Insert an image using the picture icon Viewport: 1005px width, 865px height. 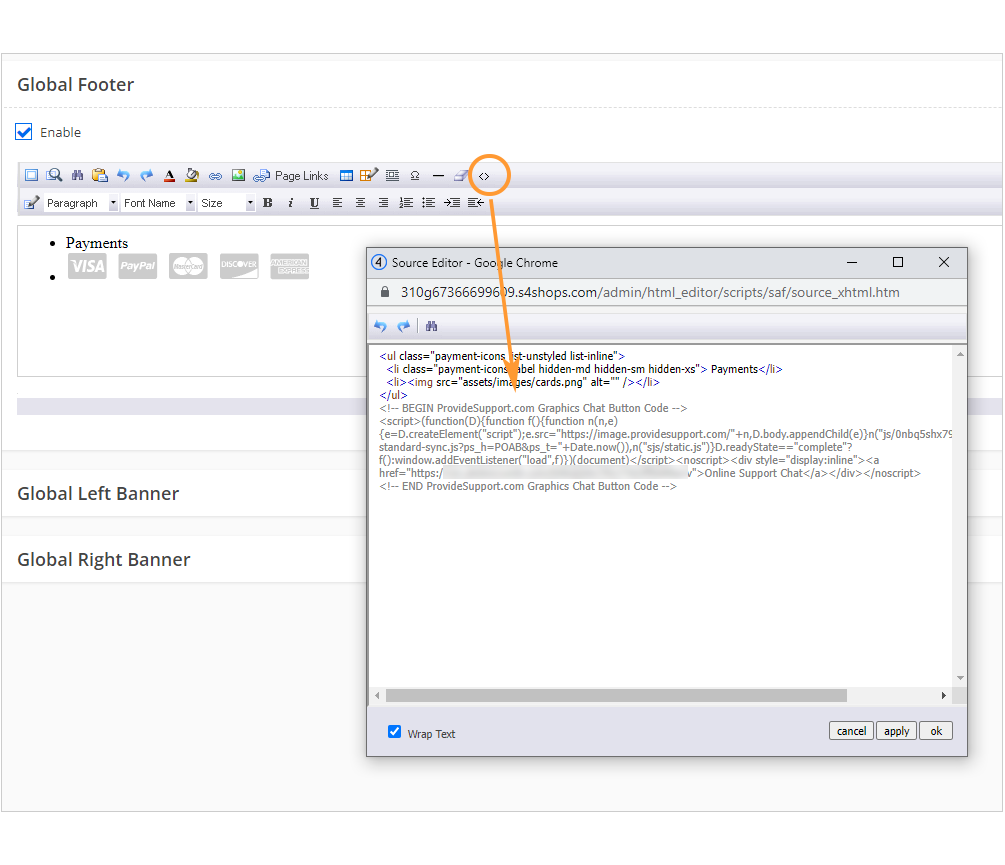pyautogui.click(x=238, y=175)
